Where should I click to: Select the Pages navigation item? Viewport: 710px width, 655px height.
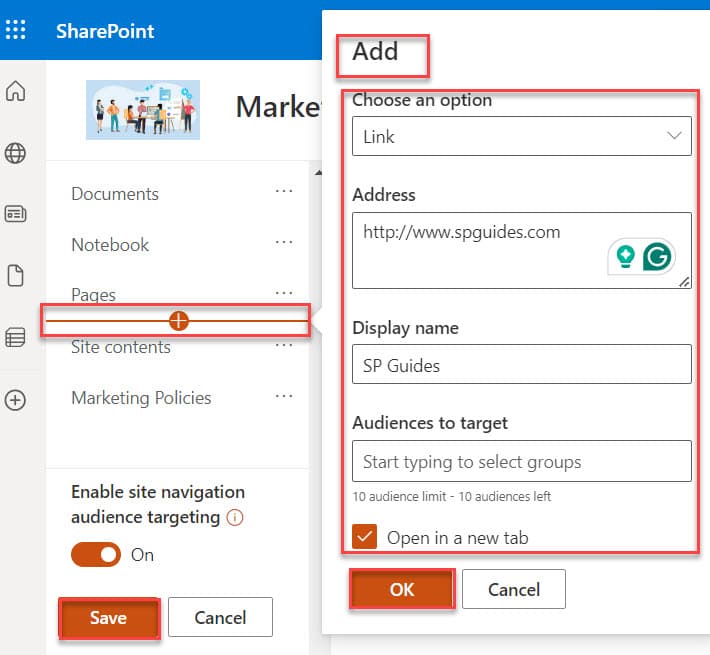coord(93,295)
